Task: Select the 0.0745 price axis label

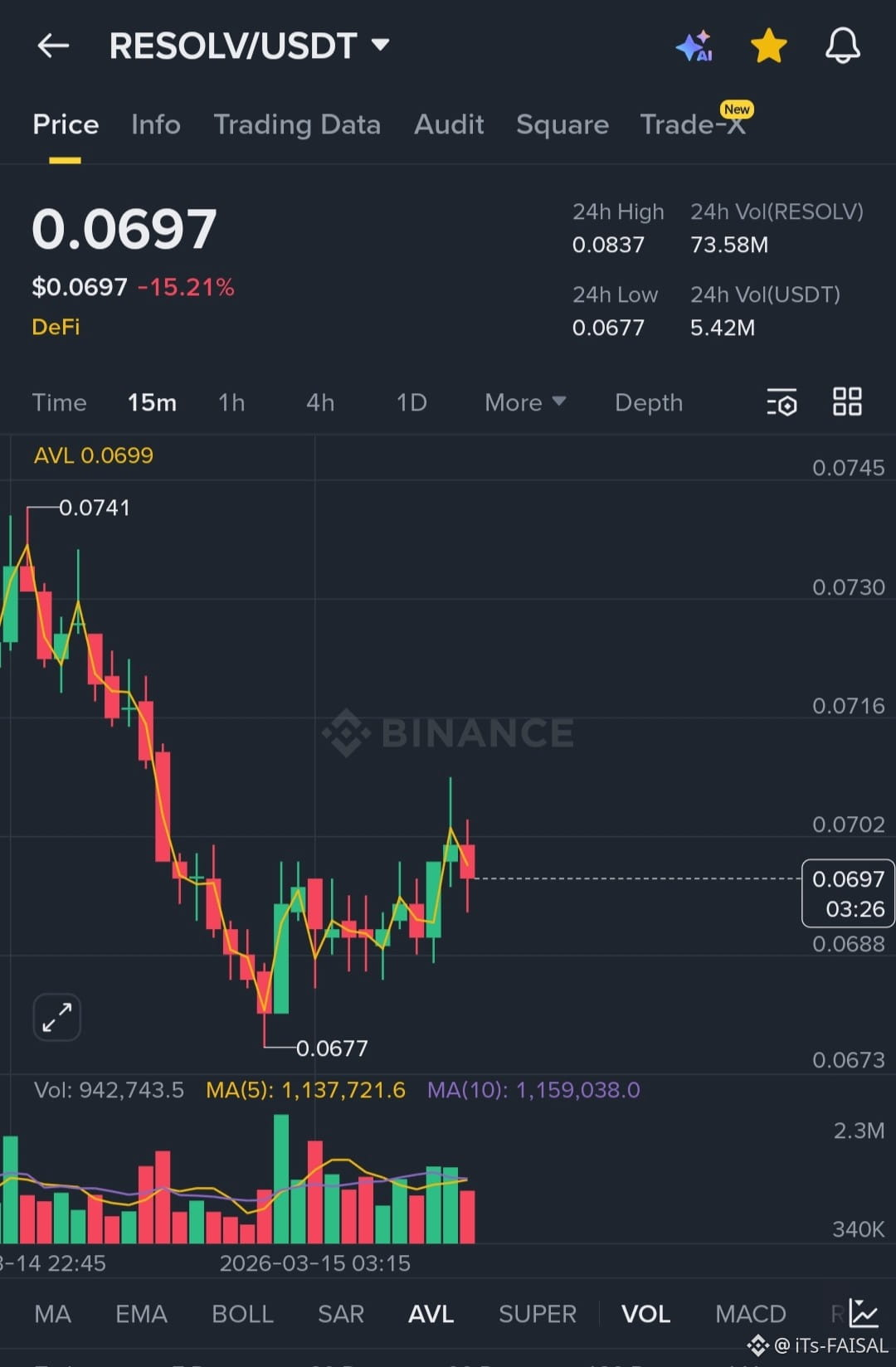Action: pos(848,468)
